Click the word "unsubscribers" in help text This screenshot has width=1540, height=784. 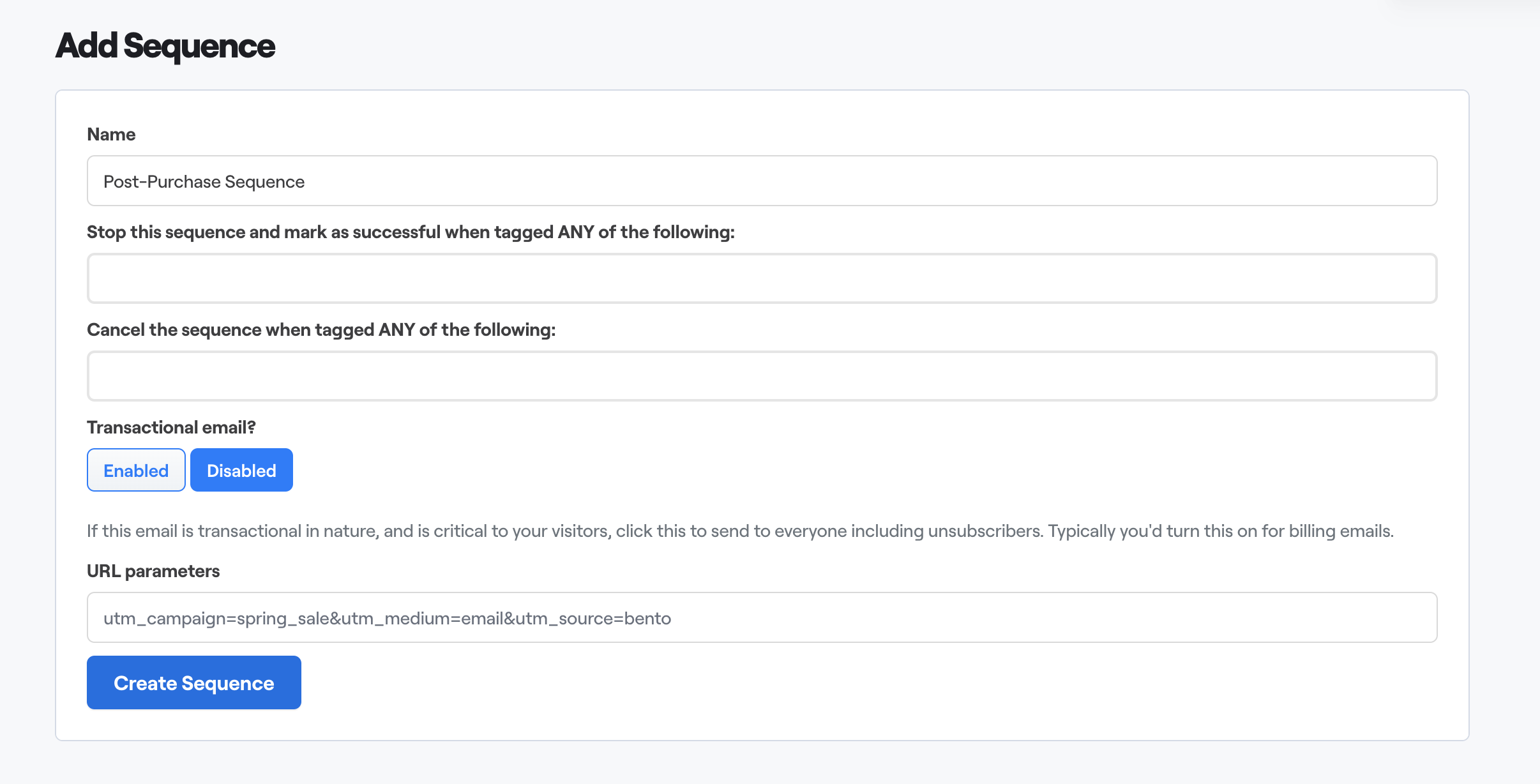tap(985, 531)
